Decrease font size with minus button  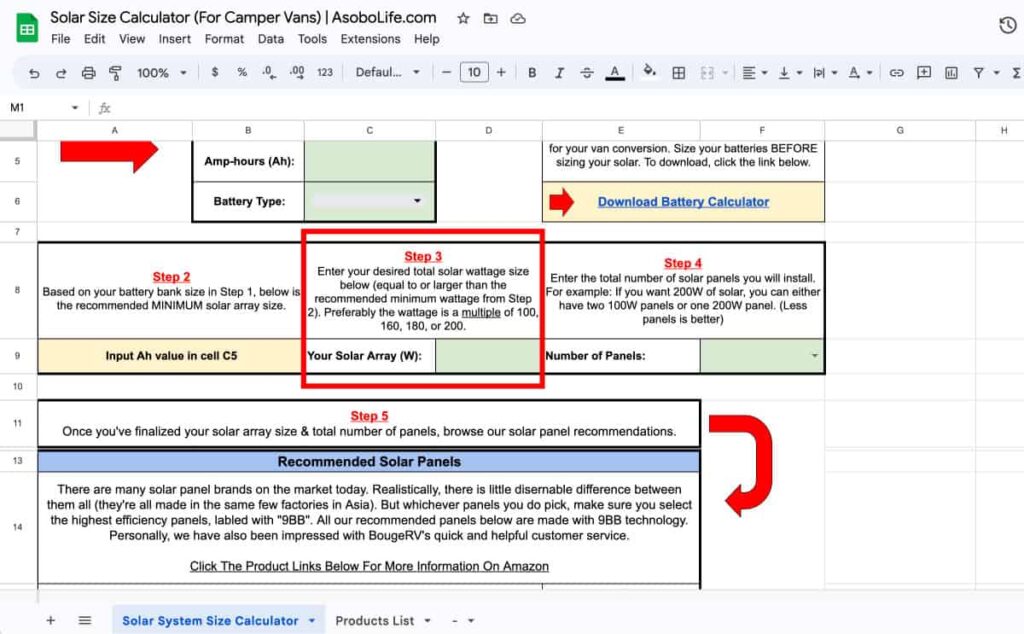tap(447, 72)
